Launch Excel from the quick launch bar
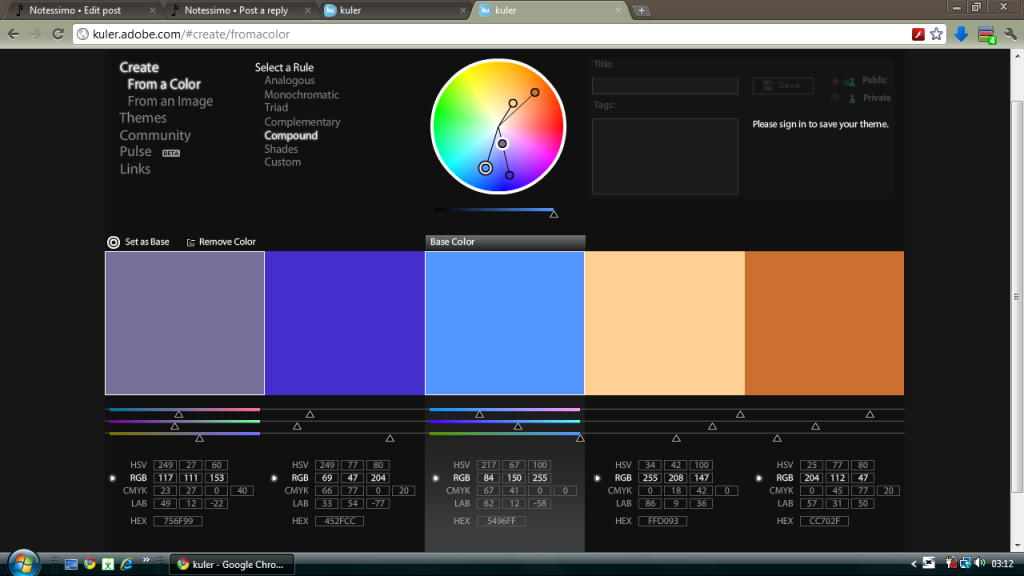1024x576 pixels. click(108, 564)
